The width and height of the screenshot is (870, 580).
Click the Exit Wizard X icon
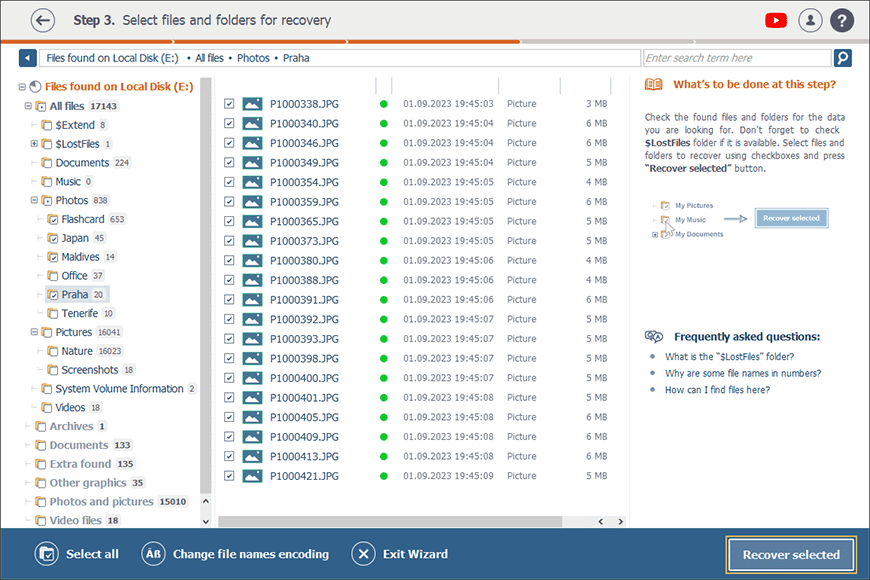click(363, 554)
